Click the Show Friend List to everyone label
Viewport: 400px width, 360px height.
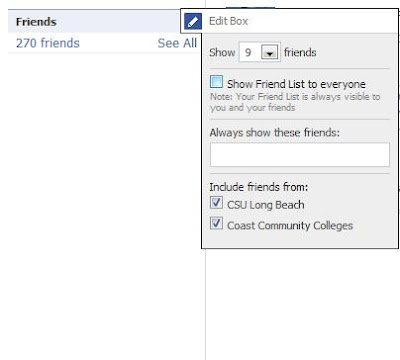click(x=296, y=84)
